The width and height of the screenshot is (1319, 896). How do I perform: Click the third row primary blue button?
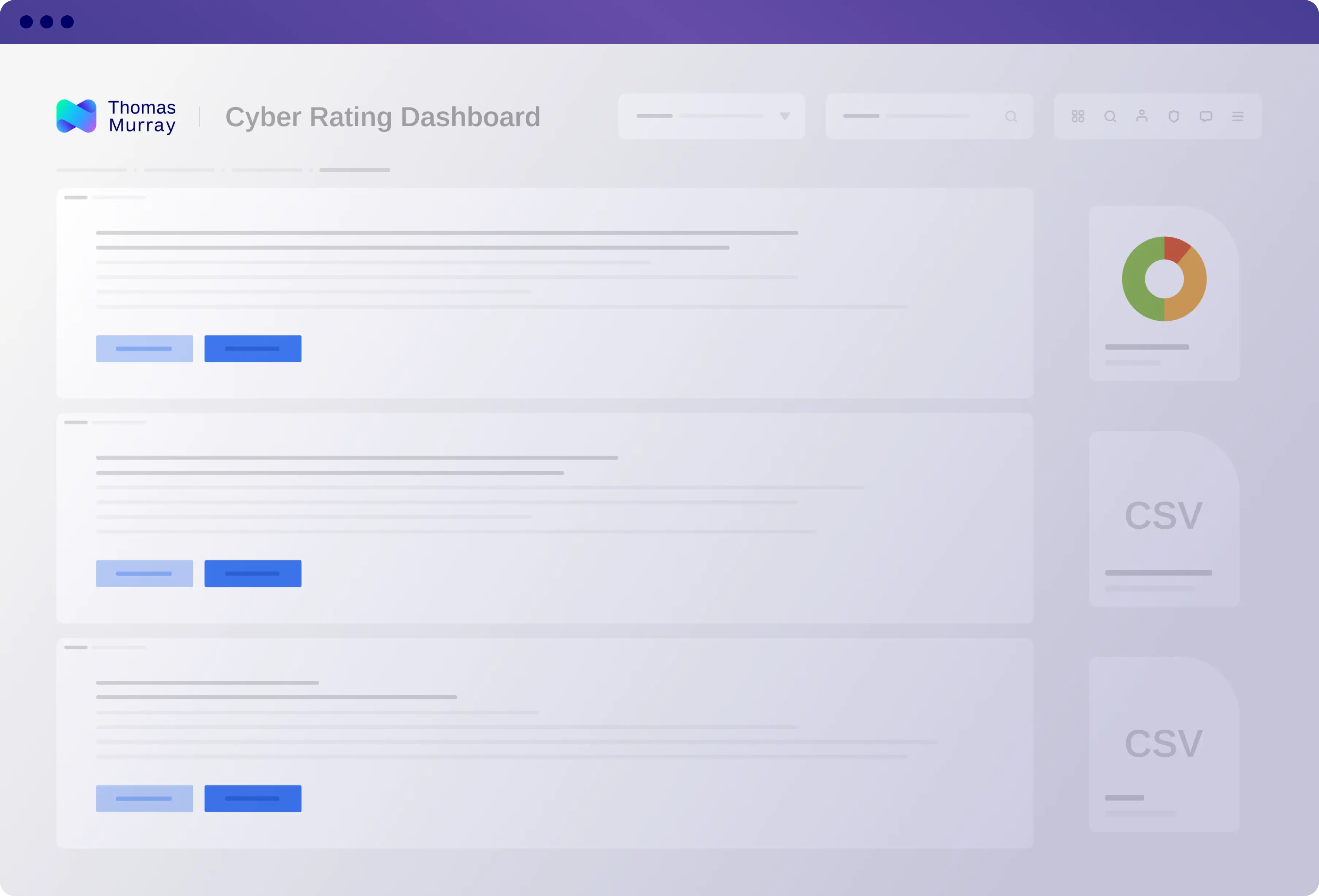click(x=253, y=798)
